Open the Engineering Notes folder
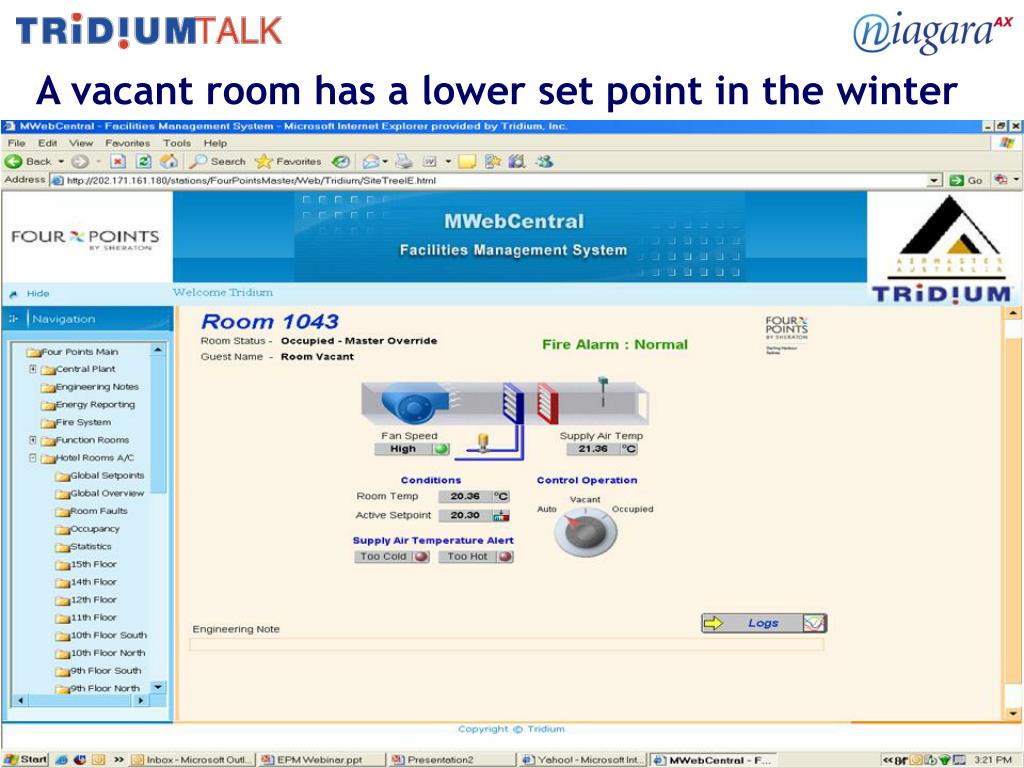This screenshot has height=768, width=1024. tap(89, 387)
